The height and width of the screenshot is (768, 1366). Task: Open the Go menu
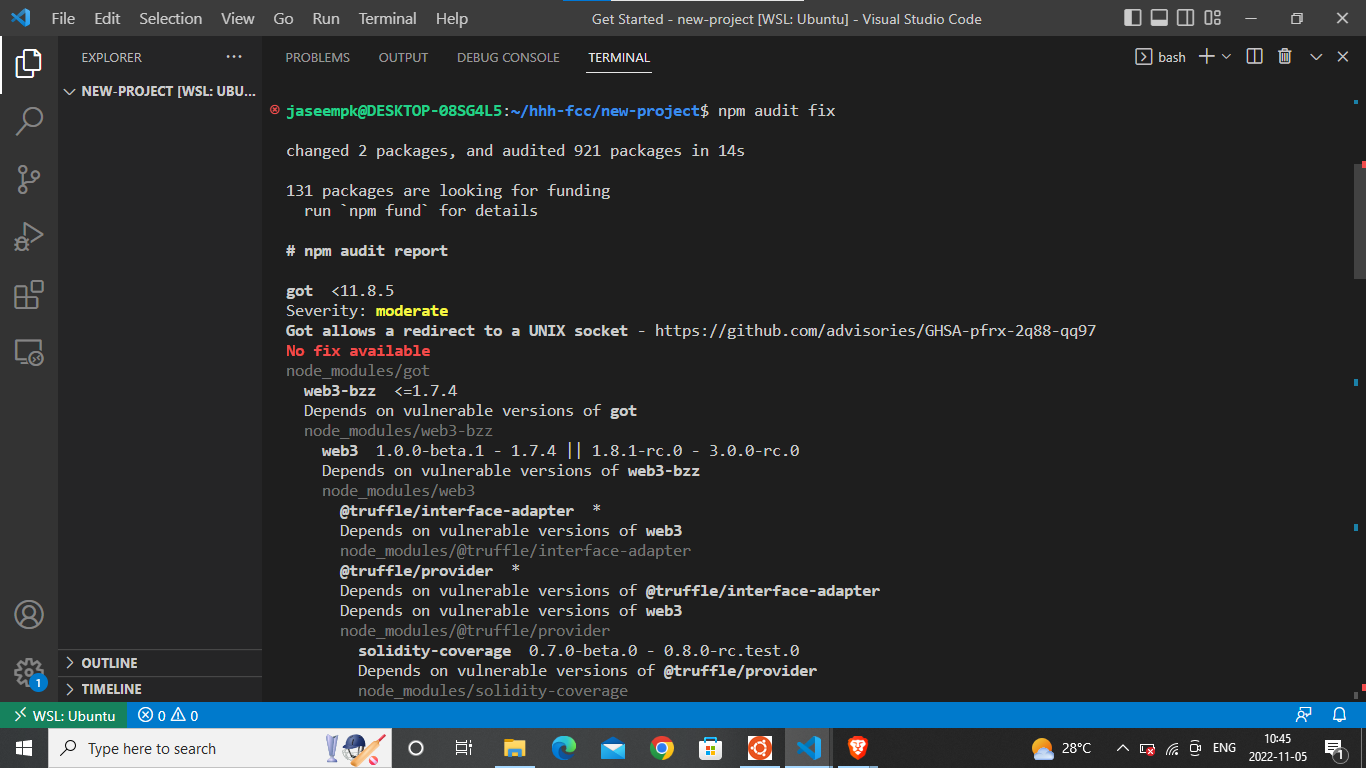[283, 18]
